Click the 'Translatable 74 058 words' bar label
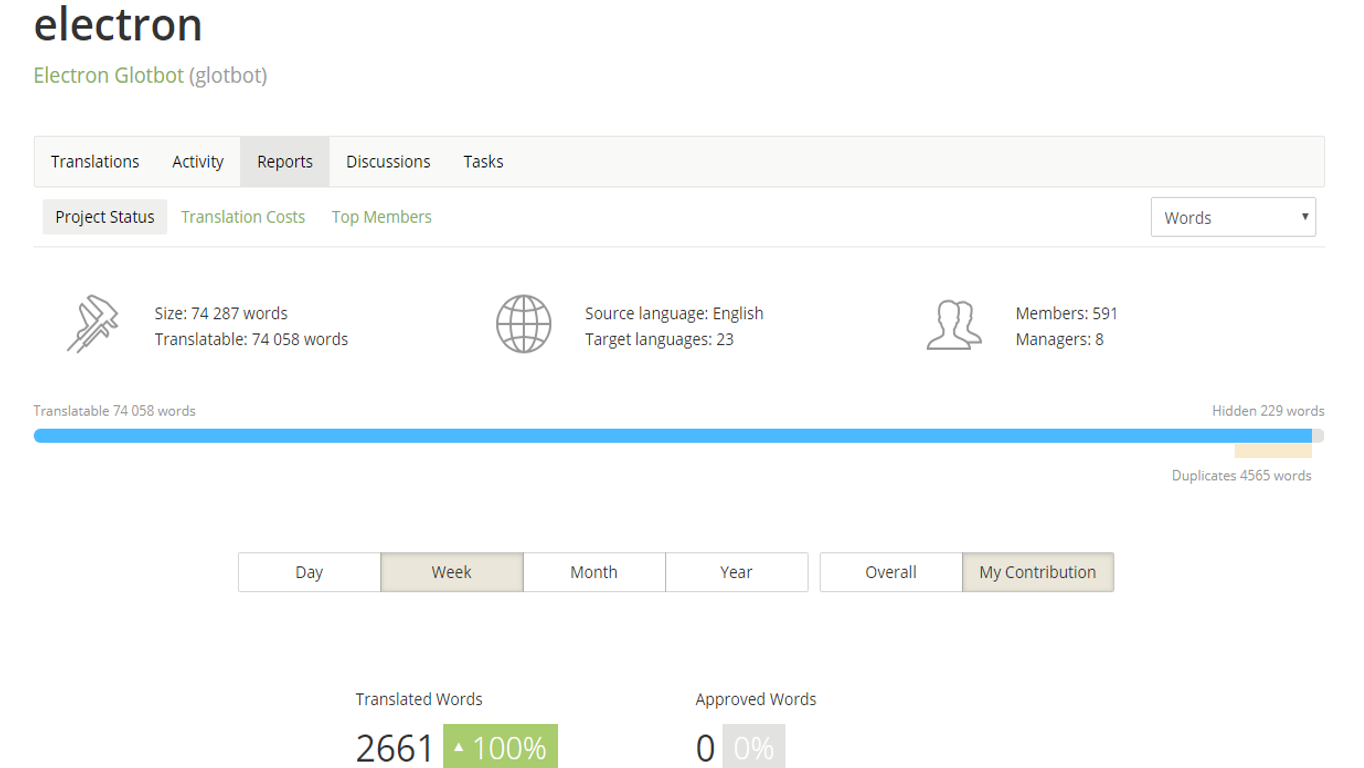This screenshot has width=1364, height=768. click(x=115, y=411)
